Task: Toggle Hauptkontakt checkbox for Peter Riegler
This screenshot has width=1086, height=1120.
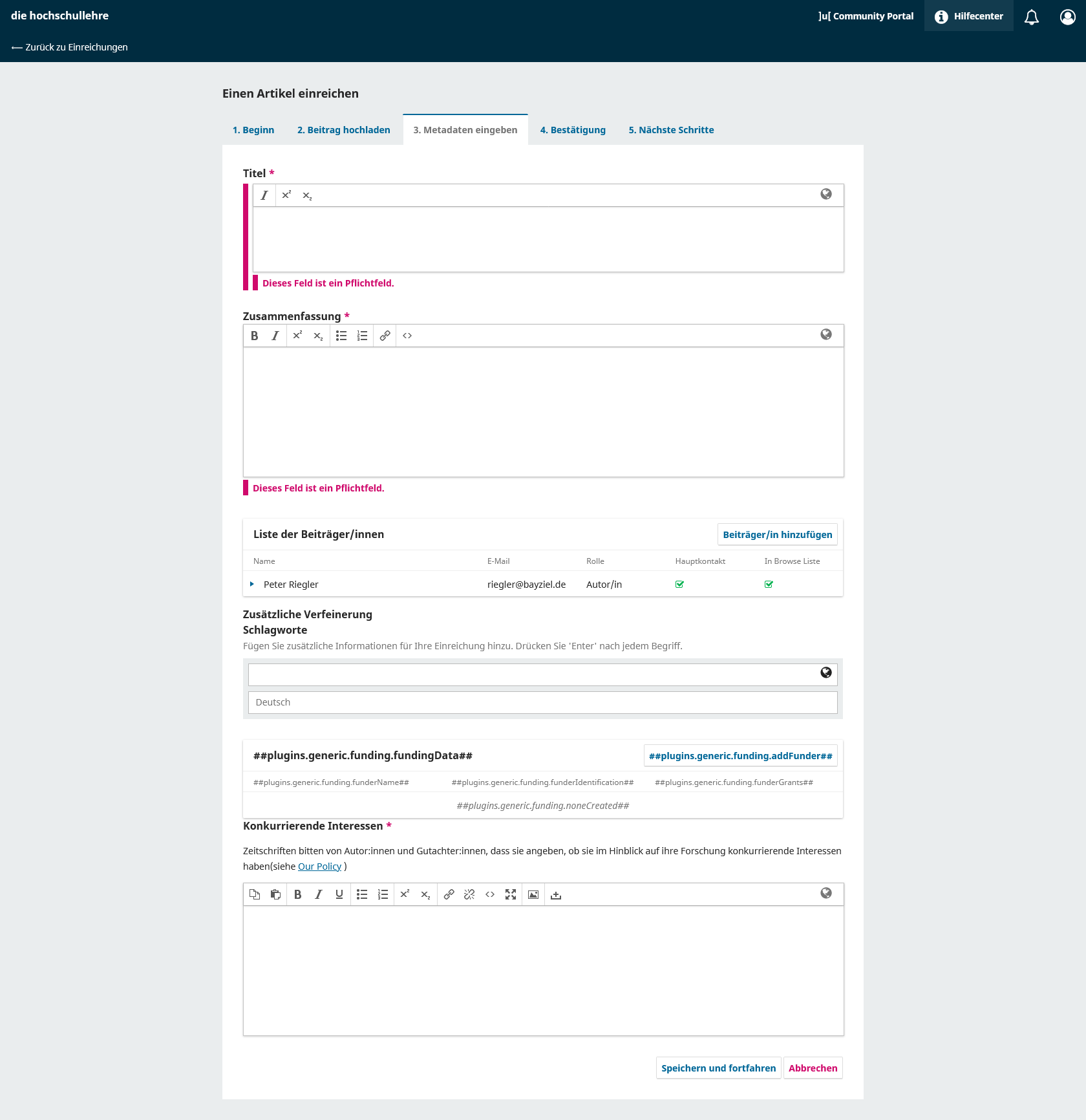Action: pyautogui.click(x=679, y=585)
